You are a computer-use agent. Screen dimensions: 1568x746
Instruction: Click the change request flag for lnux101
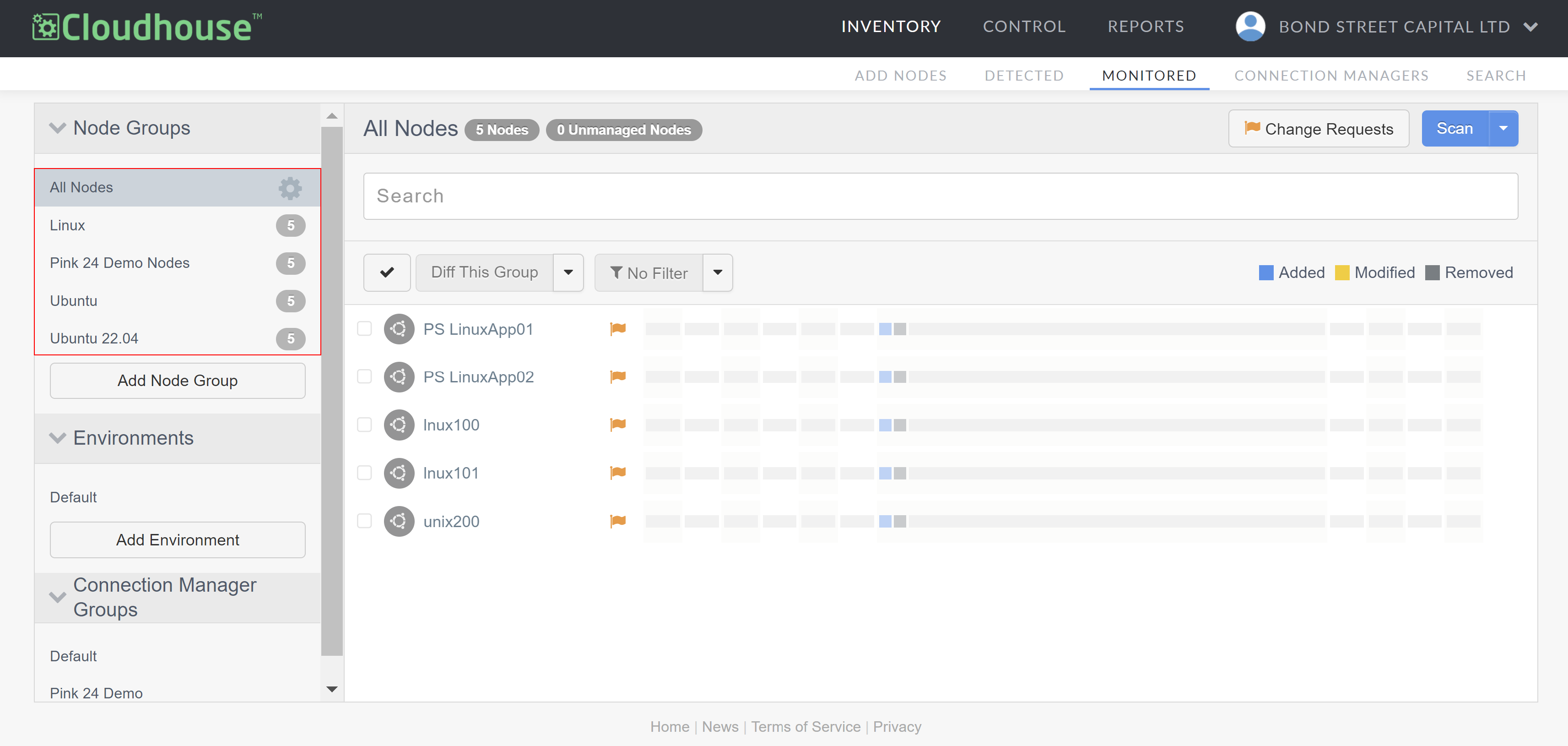click(618, 473)
